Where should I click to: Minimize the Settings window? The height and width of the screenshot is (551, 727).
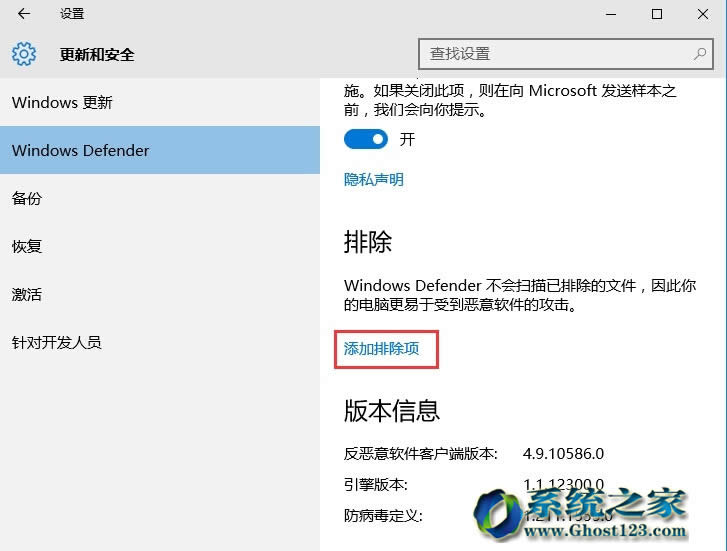(x=611, y=14)
